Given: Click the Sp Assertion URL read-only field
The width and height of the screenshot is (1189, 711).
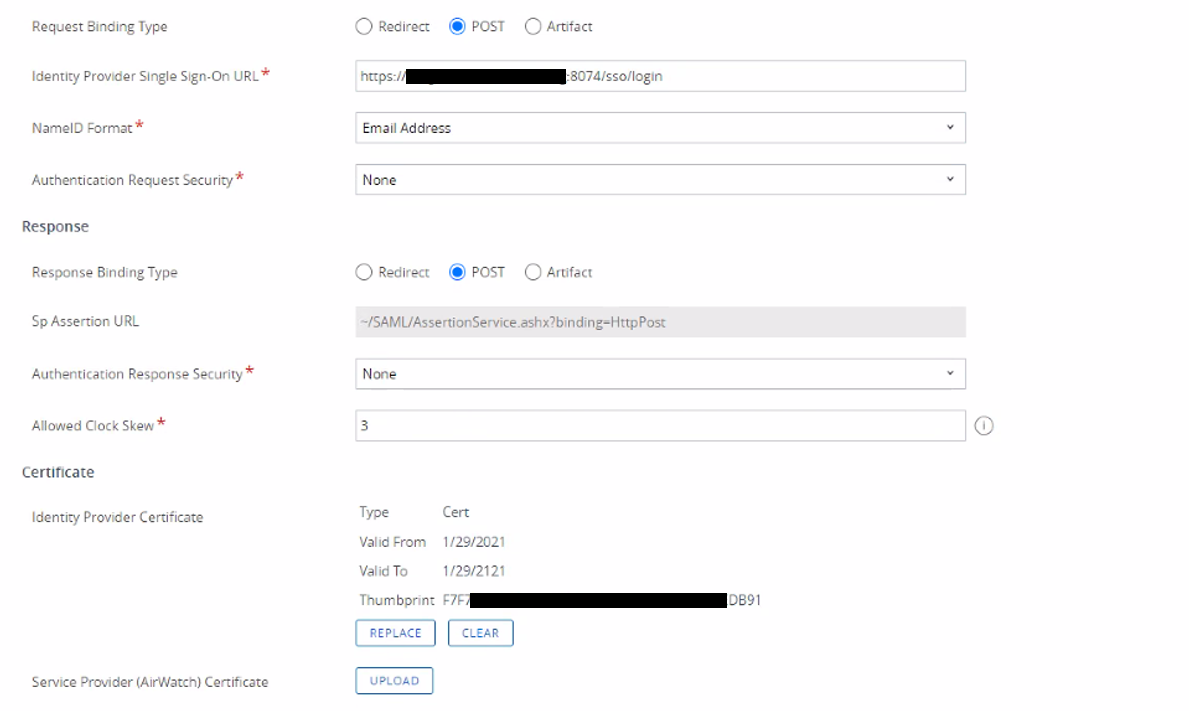Looking at the screenshot, I should 660,322.
